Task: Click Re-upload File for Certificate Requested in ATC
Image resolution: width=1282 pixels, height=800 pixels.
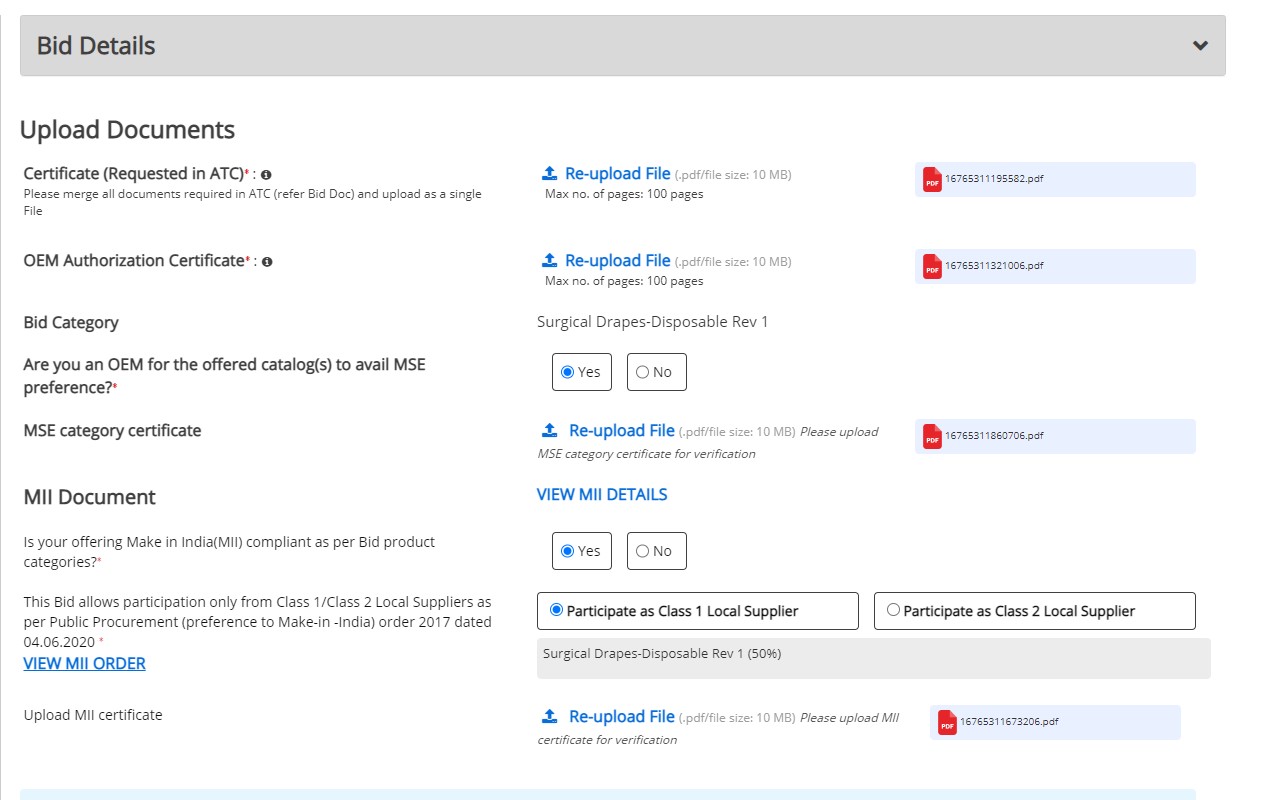Action: pyautogui.click(x=619, y=172)
